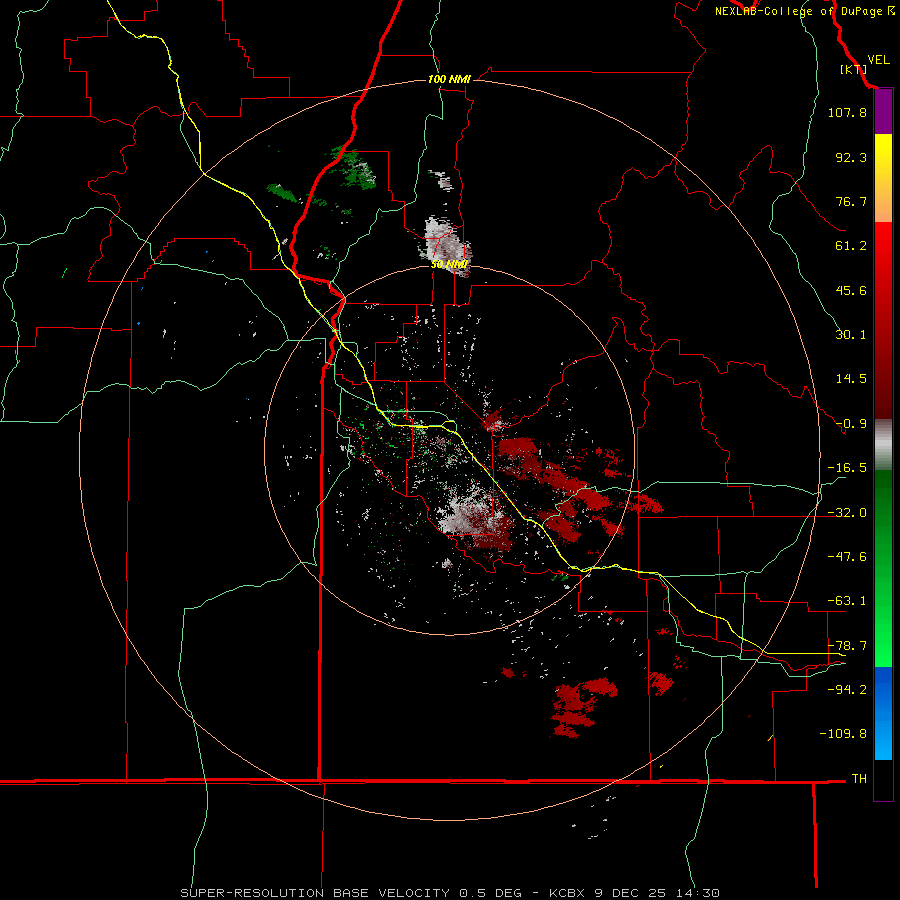Click the 14.5 velocity scale value

coord(851,379)
